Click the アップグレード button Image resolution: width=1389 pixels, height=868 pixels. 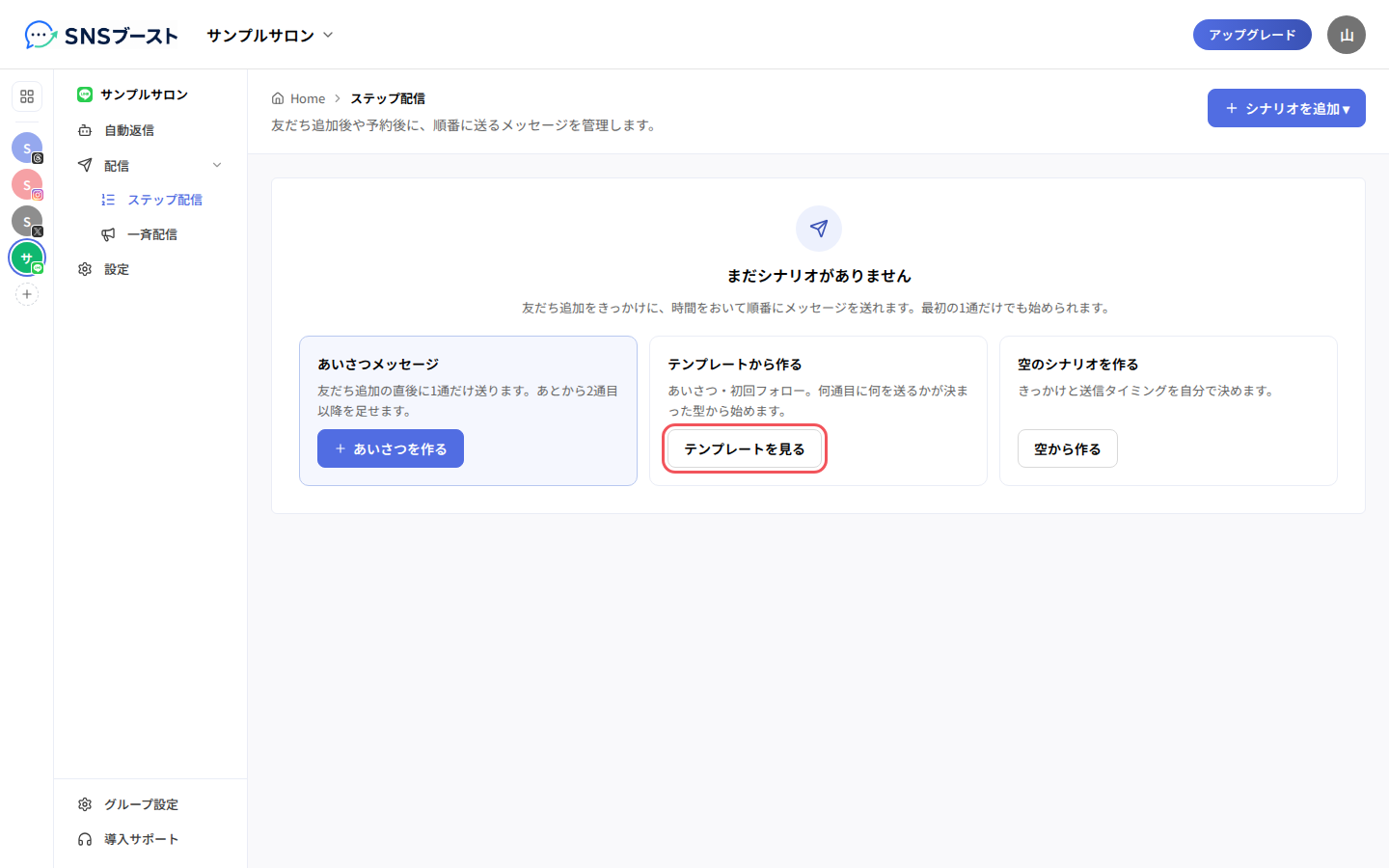1252,35
